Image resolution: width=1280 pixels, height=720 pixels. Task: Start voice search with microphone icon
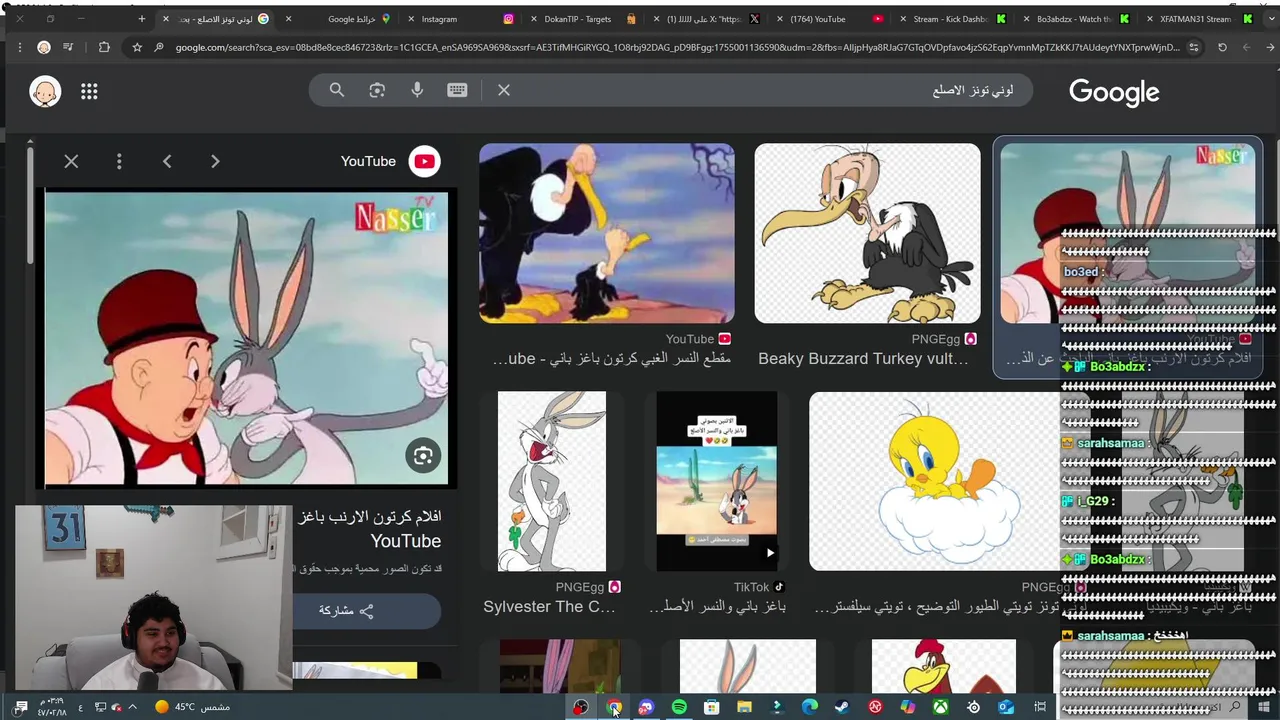tap(417, 90)
